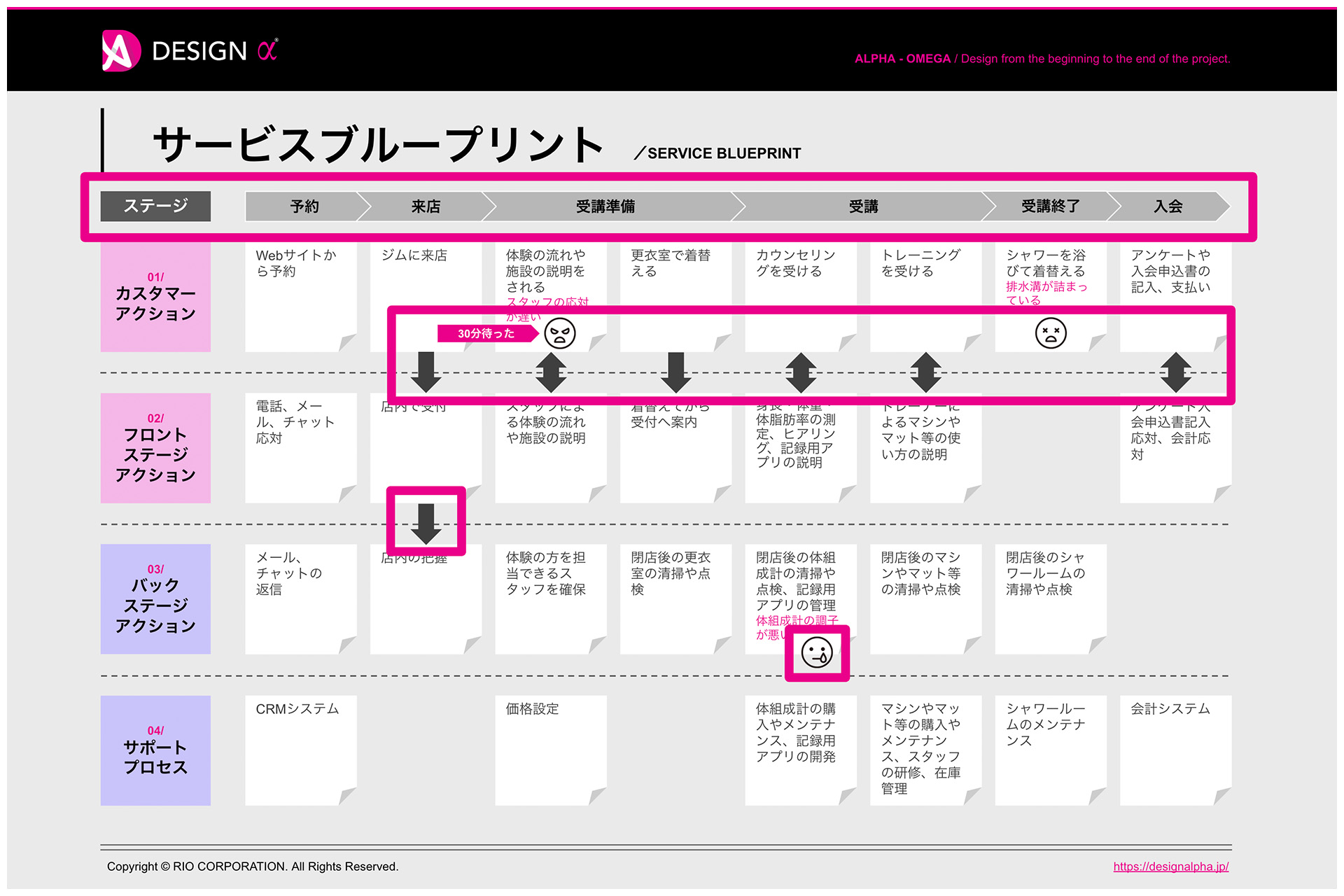Click the 会計システム card
The width and height of the screenshot is (1344, 896).
pyautogui.click(x=1175, y=750)
